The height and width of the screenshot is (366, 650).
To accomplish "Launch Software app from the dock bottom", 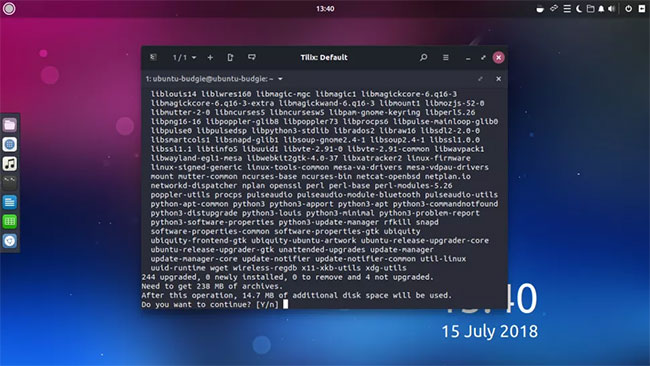I will coord(10,240).
